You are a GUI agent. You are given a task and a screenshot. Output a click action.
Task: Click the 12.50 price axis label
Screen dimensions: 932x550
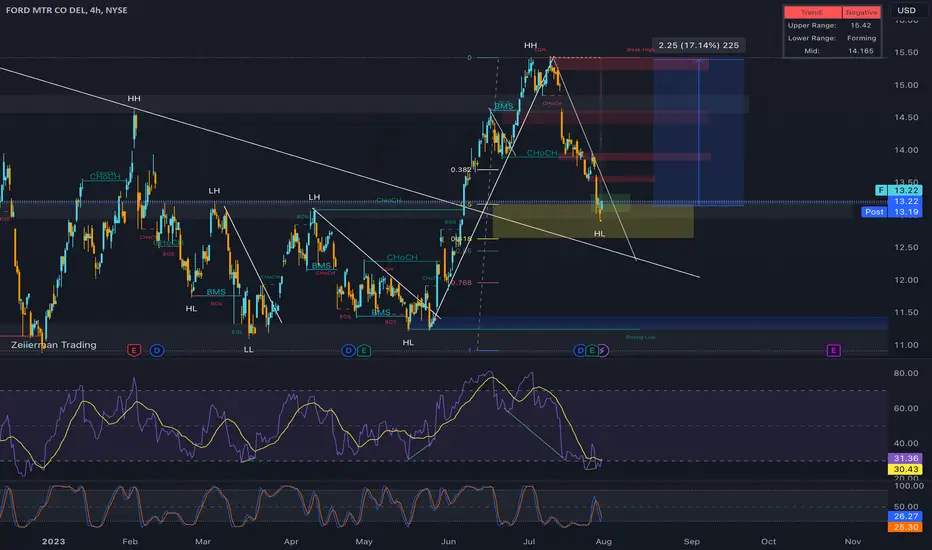(x=906, y=247)
